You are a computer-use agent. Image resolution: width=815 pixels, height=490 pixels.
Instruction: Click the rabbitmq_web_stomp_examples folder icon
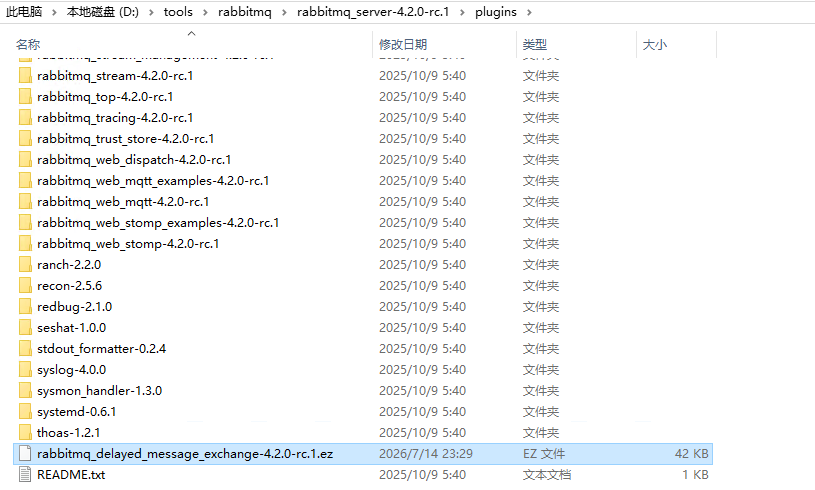25,222
